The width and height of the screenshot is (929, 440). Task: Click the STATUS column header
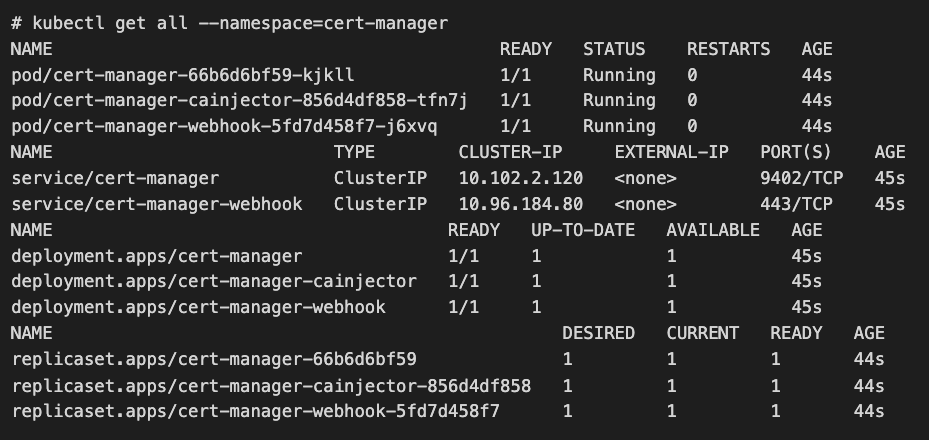click(x=614, y=49)
